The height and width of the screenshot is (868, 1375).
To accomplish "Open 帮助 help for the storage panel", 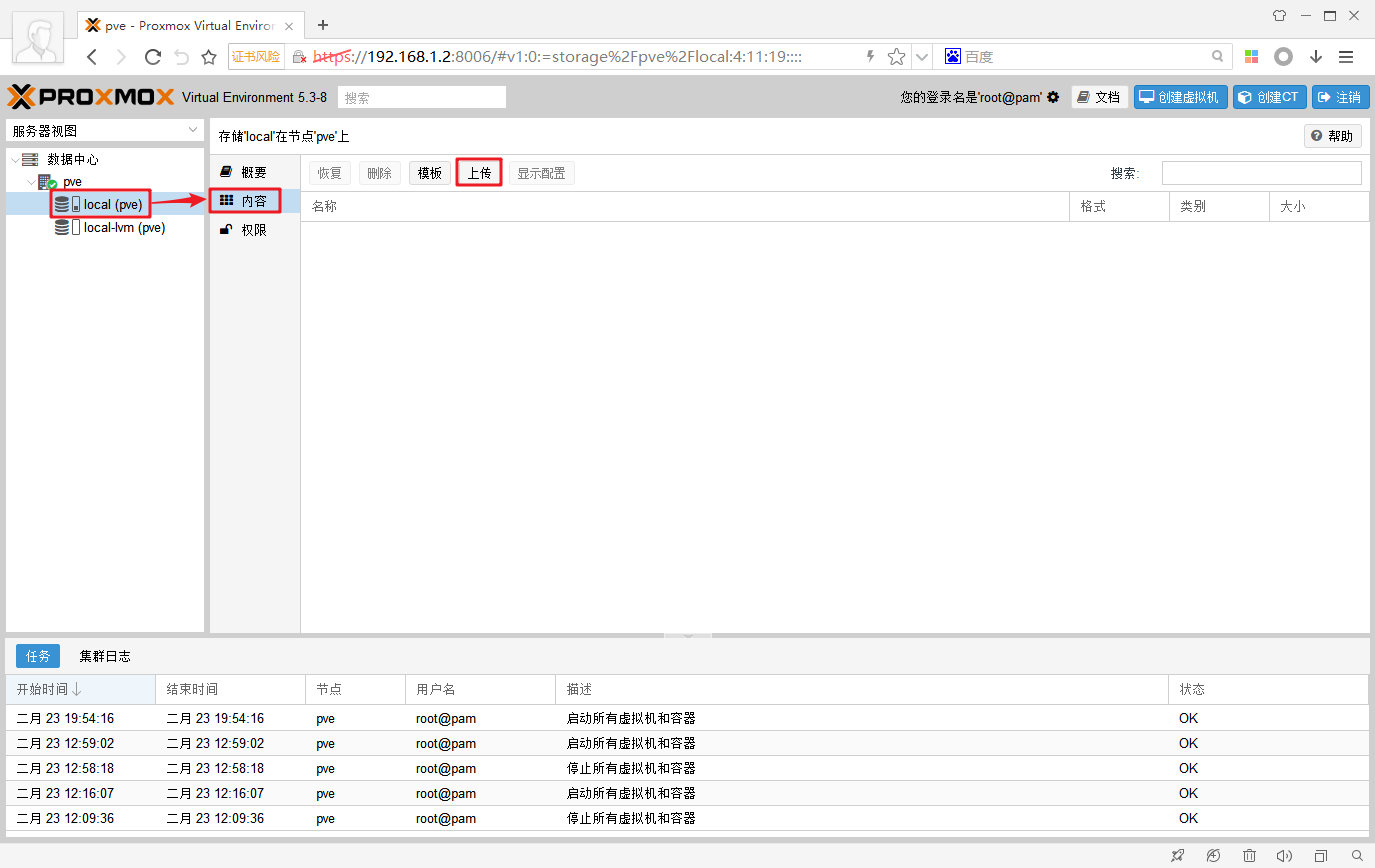I will [x=1332, y=136].
